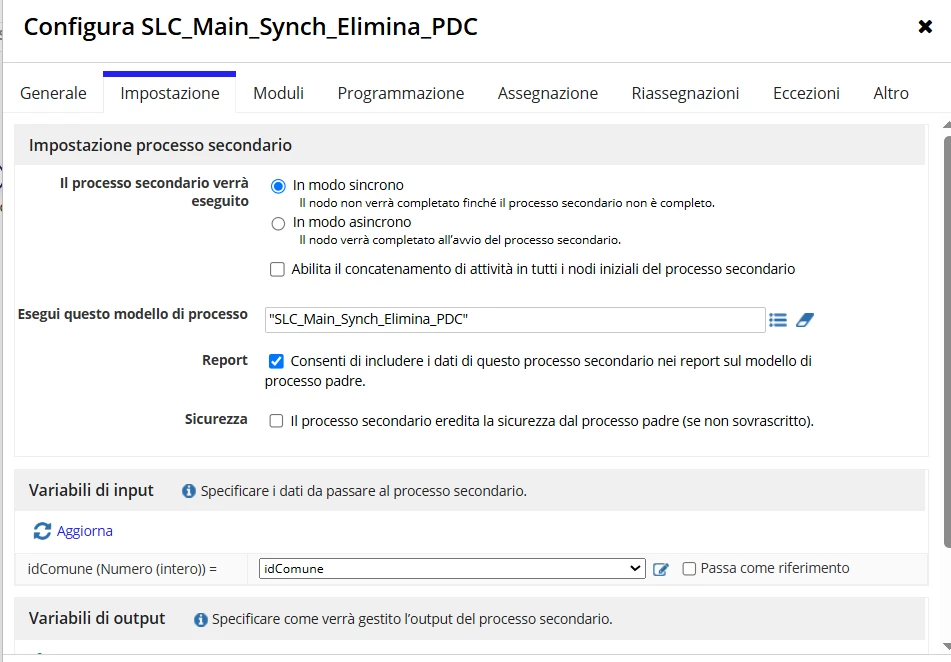The height and width of the screenshot is (662, 951).
Task: Switch to the Generale tab
Action: pos(53,93)
